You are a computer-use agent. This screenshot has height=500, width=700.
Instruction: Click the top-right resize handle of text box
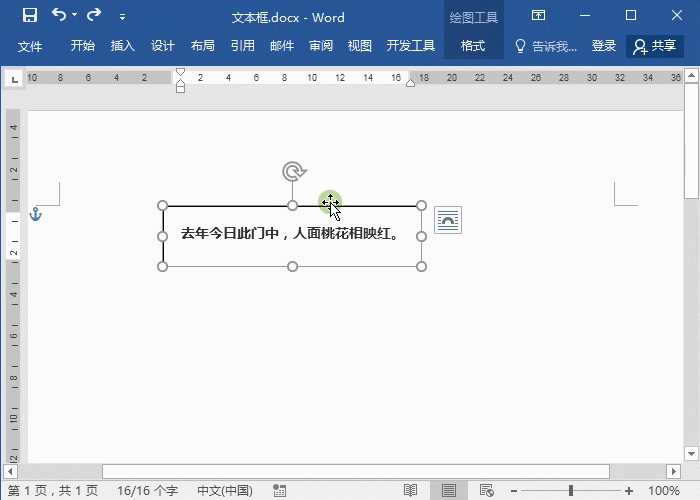coord(421,205)
